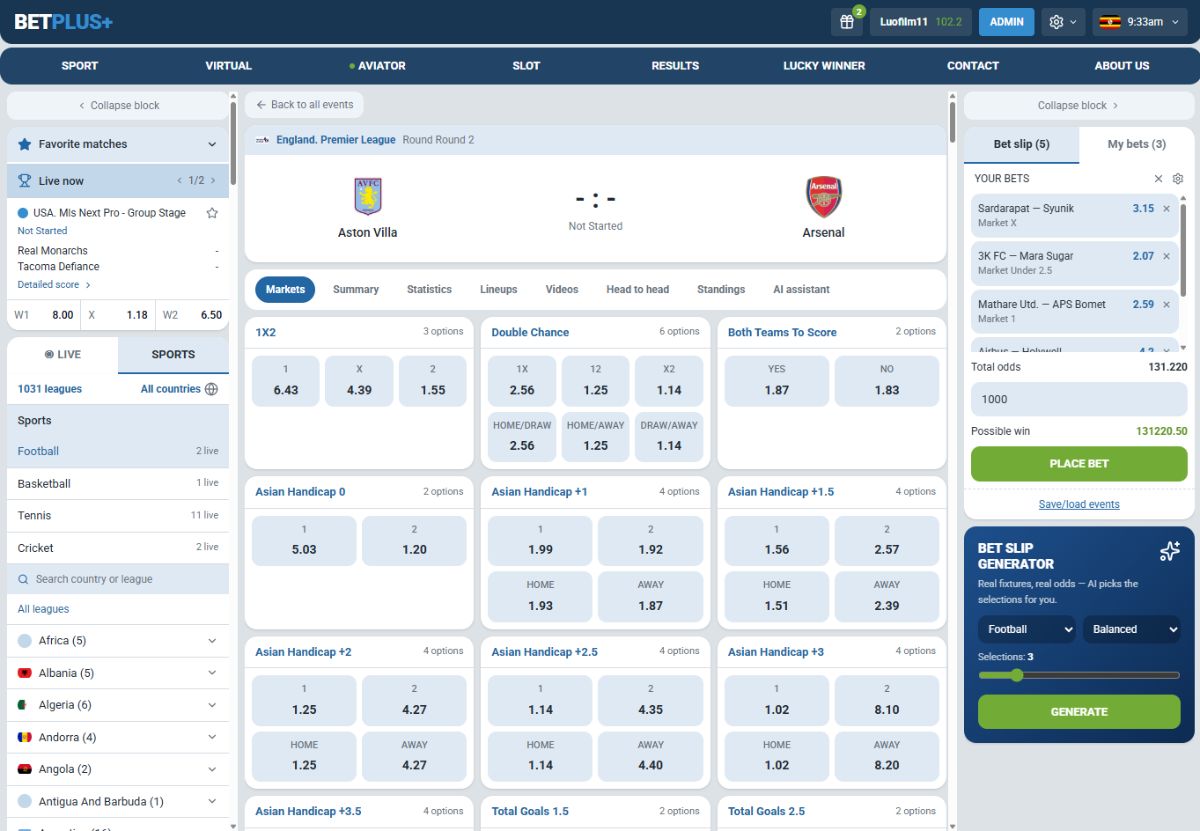Select odds 6.43 for home win
Image resolution: width=1200 pixels, height=831 pixels.
286,381
